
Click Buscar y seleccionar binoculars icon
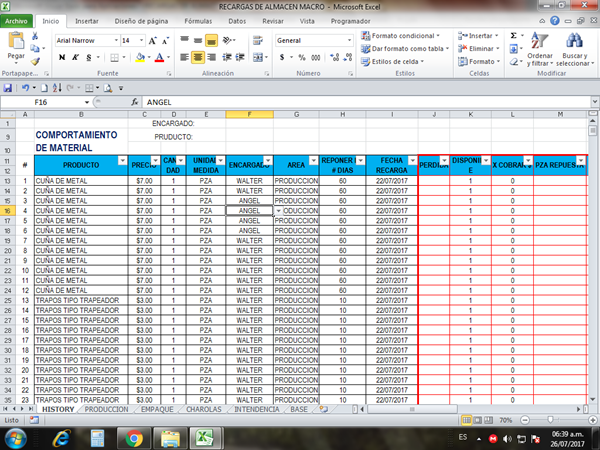tap(574, 48)
